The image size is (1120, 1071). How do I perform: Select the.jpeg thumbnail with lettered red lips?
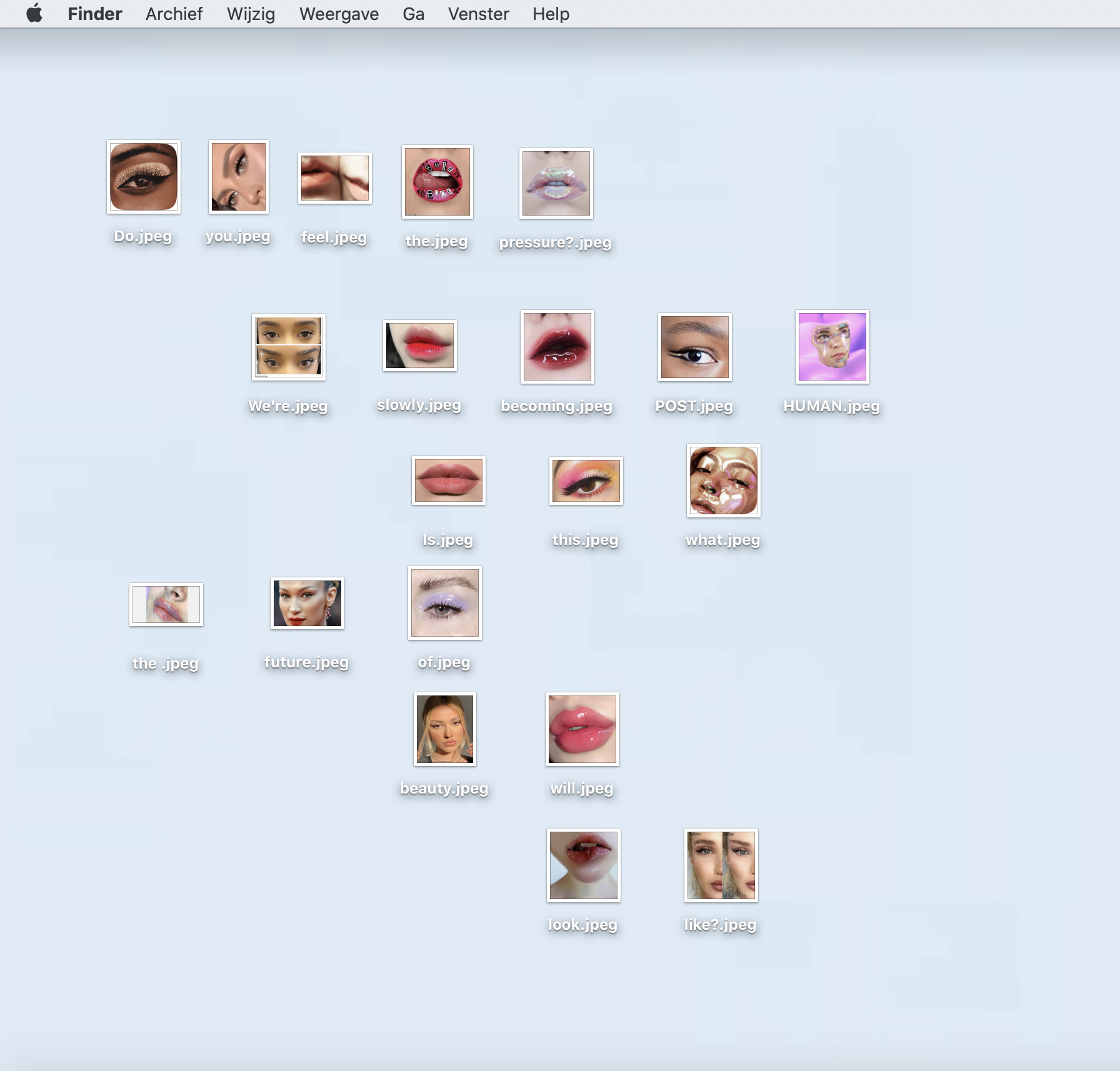click(437, 182)
